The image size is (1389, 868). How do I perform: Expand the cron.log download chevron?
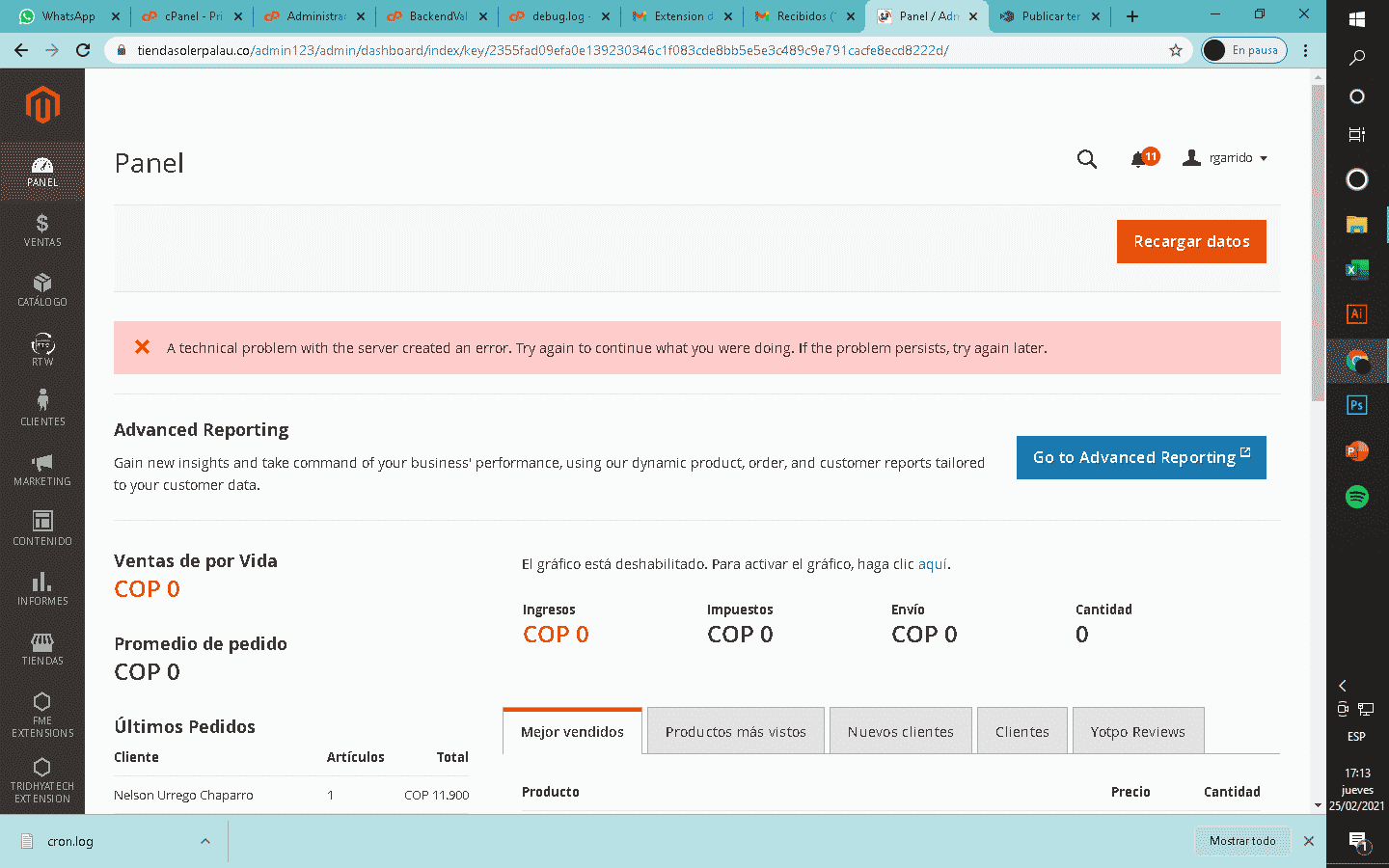[x=204, y=841]
